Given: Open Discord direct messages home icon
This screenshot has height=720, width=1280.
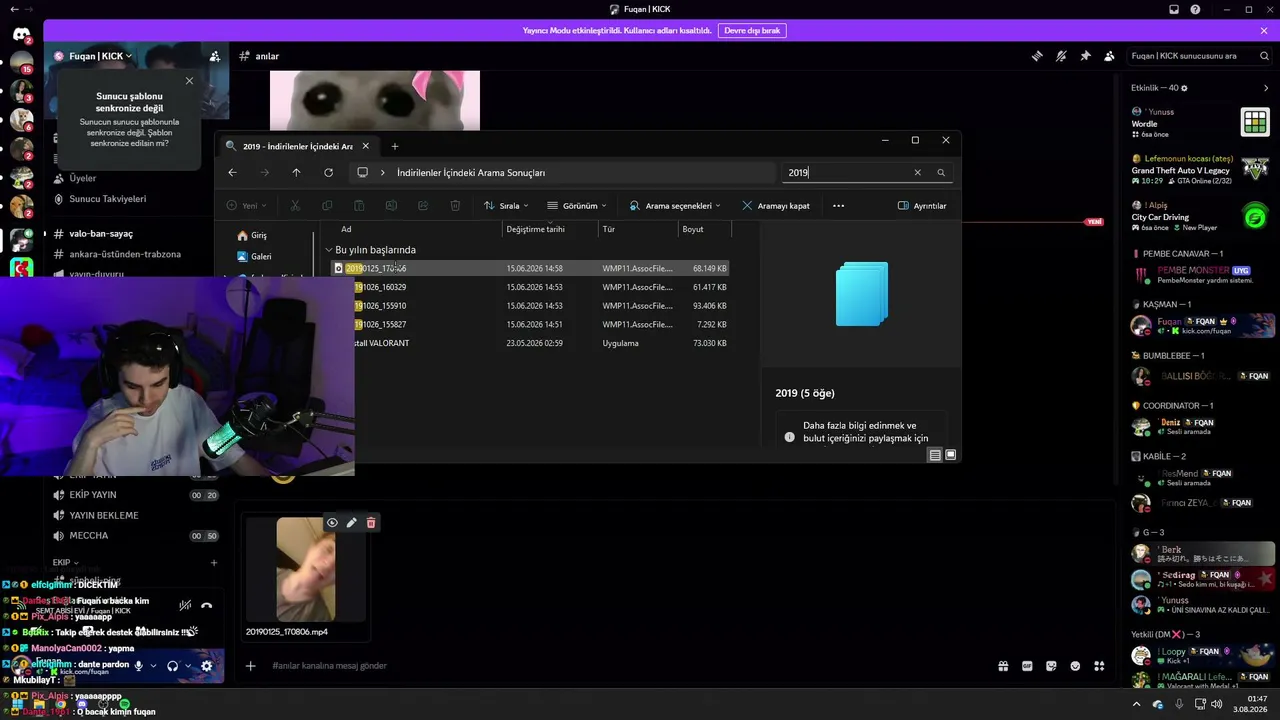Looking at the screenshot, I should (21, 35).
